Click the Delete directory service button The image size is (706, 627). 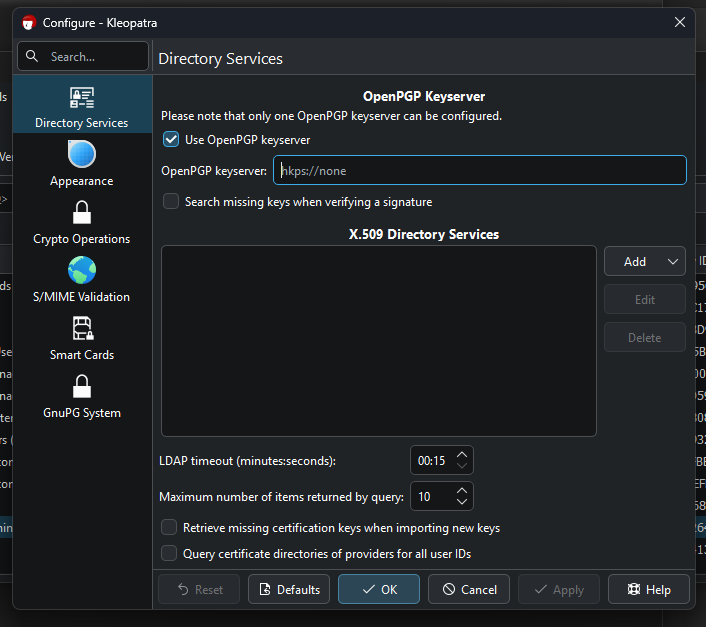645,338
